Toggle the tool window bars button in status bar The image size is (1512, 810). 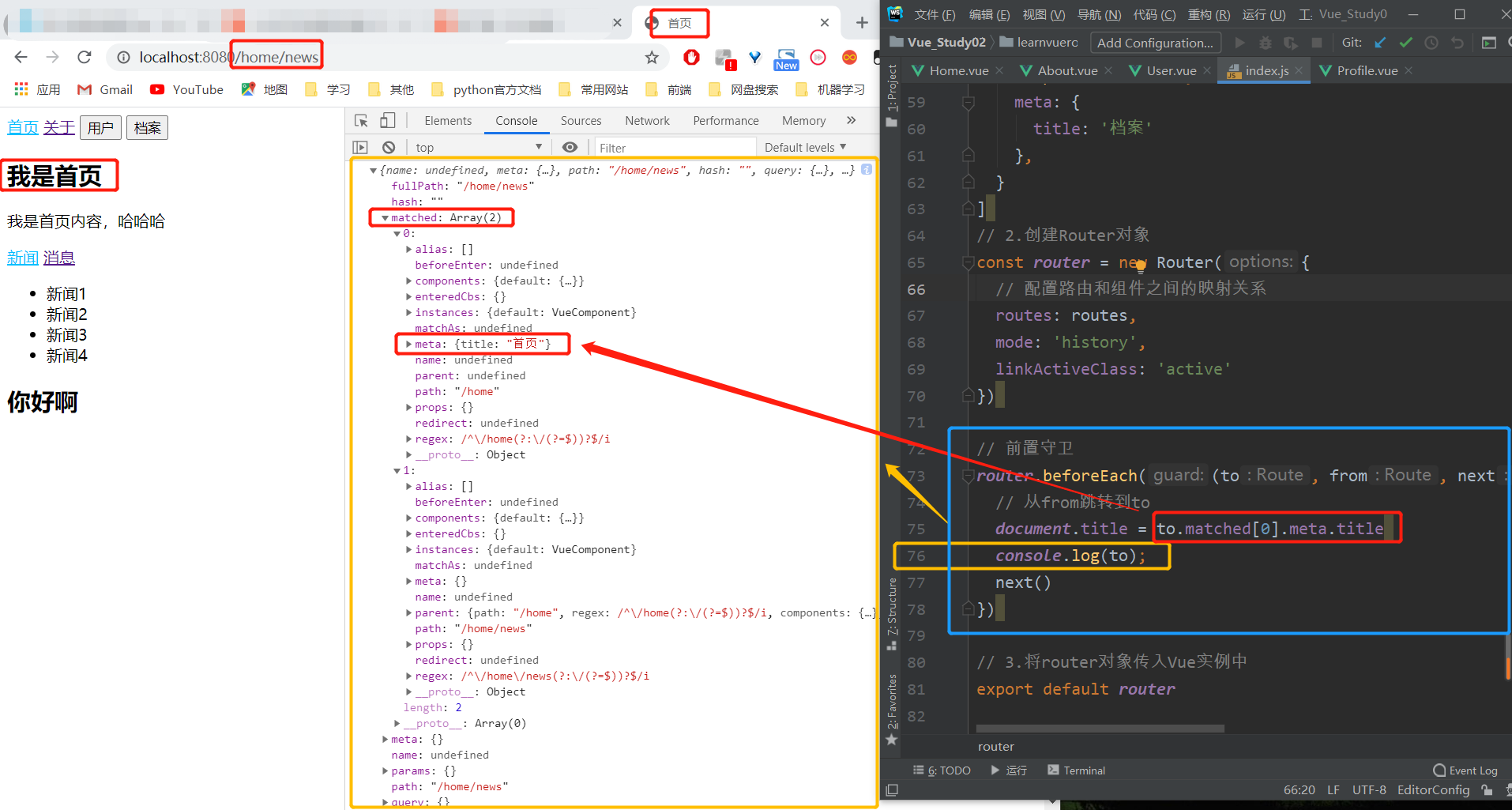click(892, 789)
